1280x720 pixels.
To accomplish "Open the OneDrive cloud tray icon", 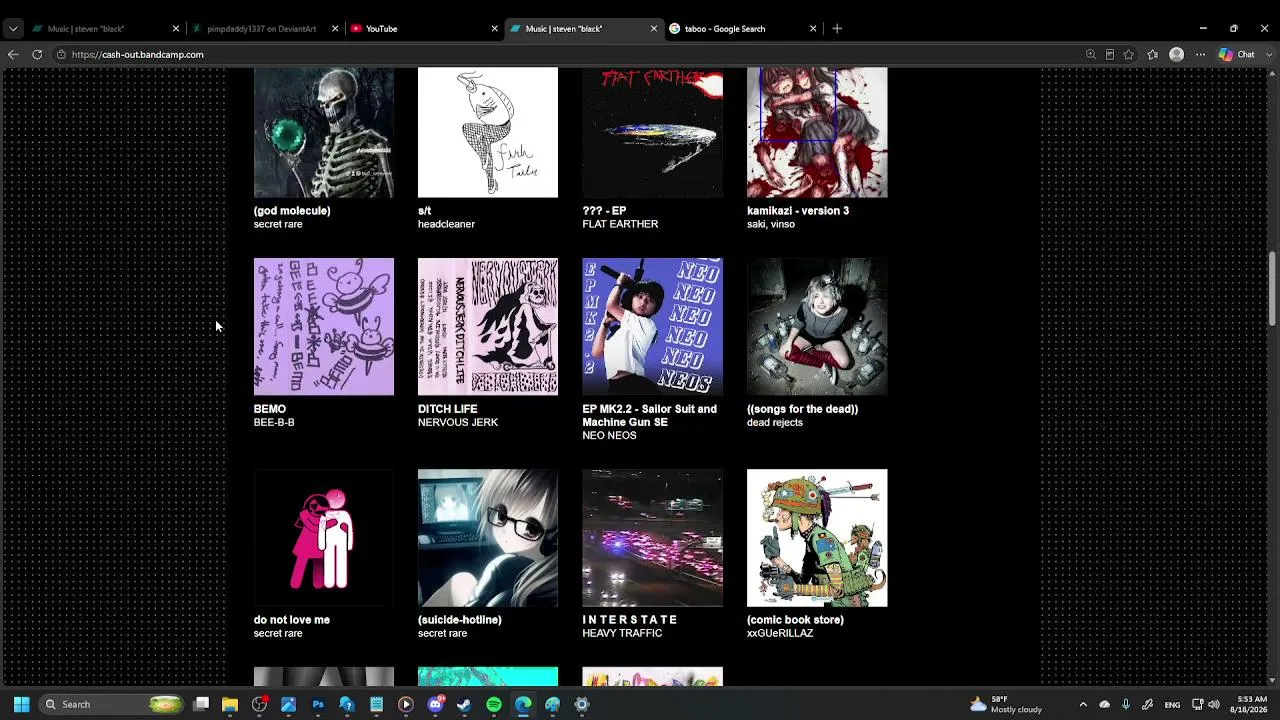I will click(1104, 704).
